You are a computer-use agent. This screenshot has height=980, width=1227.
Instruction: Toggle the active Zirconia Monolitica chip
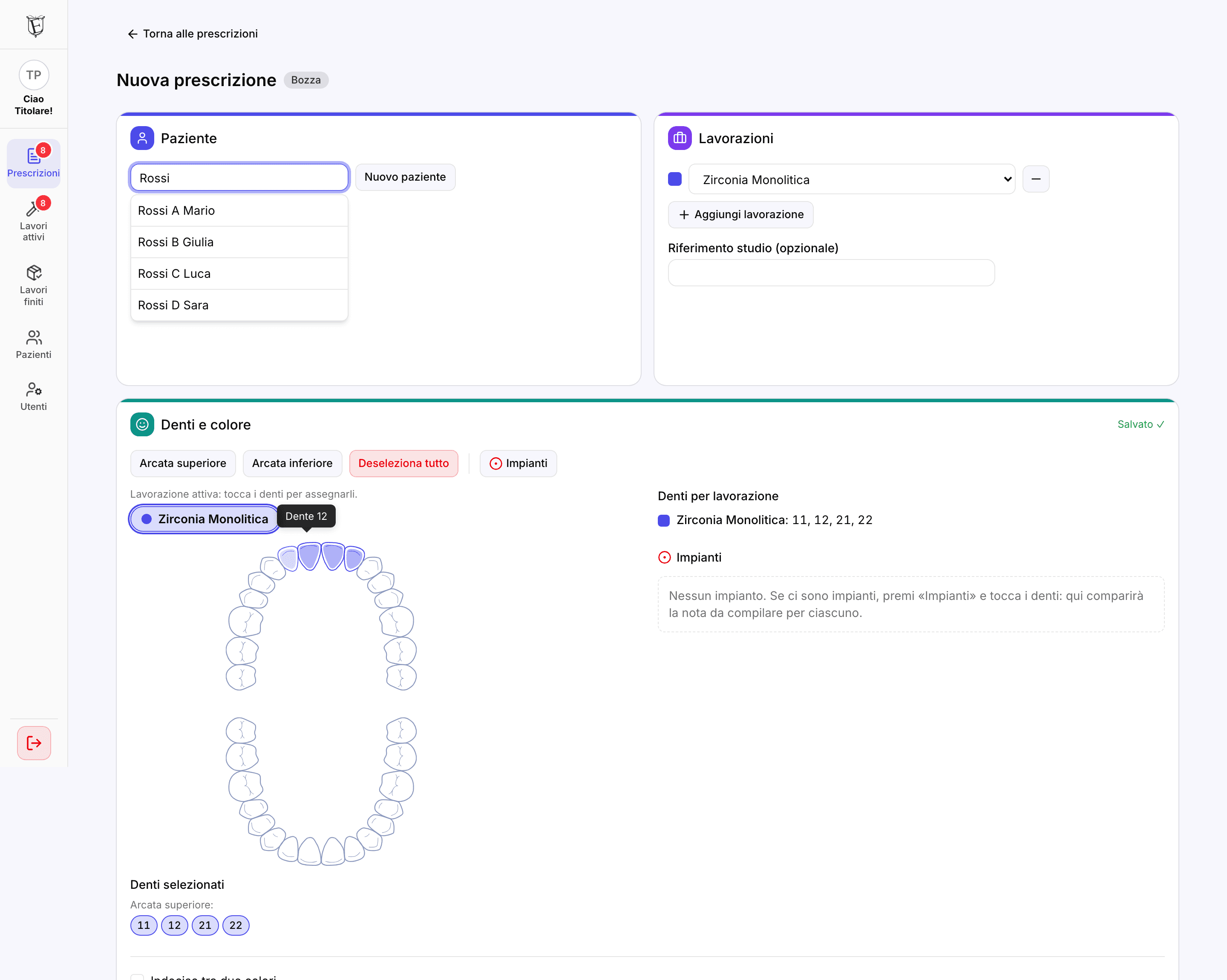pos(204,519)
